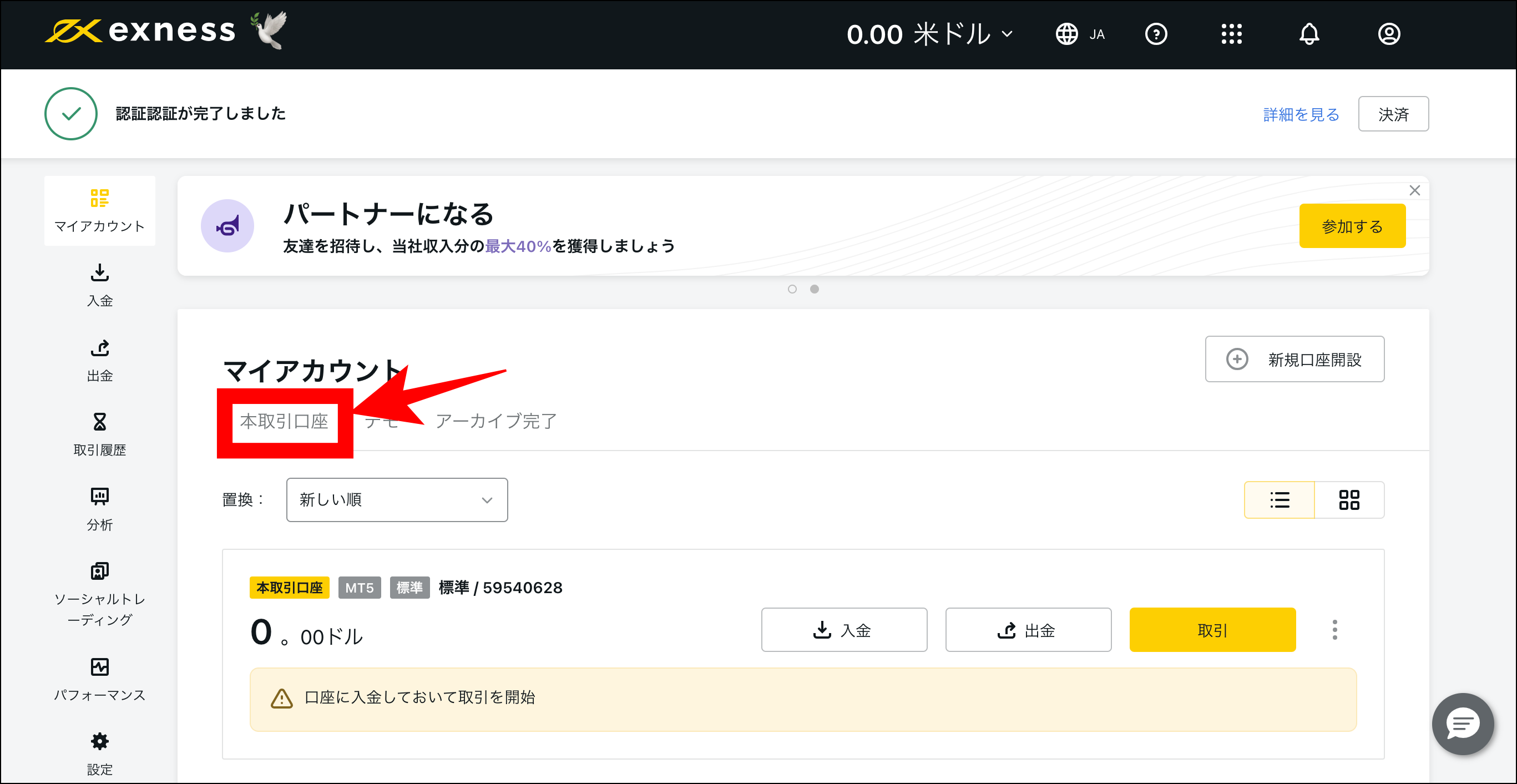Open the chat support bubble
This screenshot has width=1517, height=784.
pyautogui.click(x=1463, y=724)
